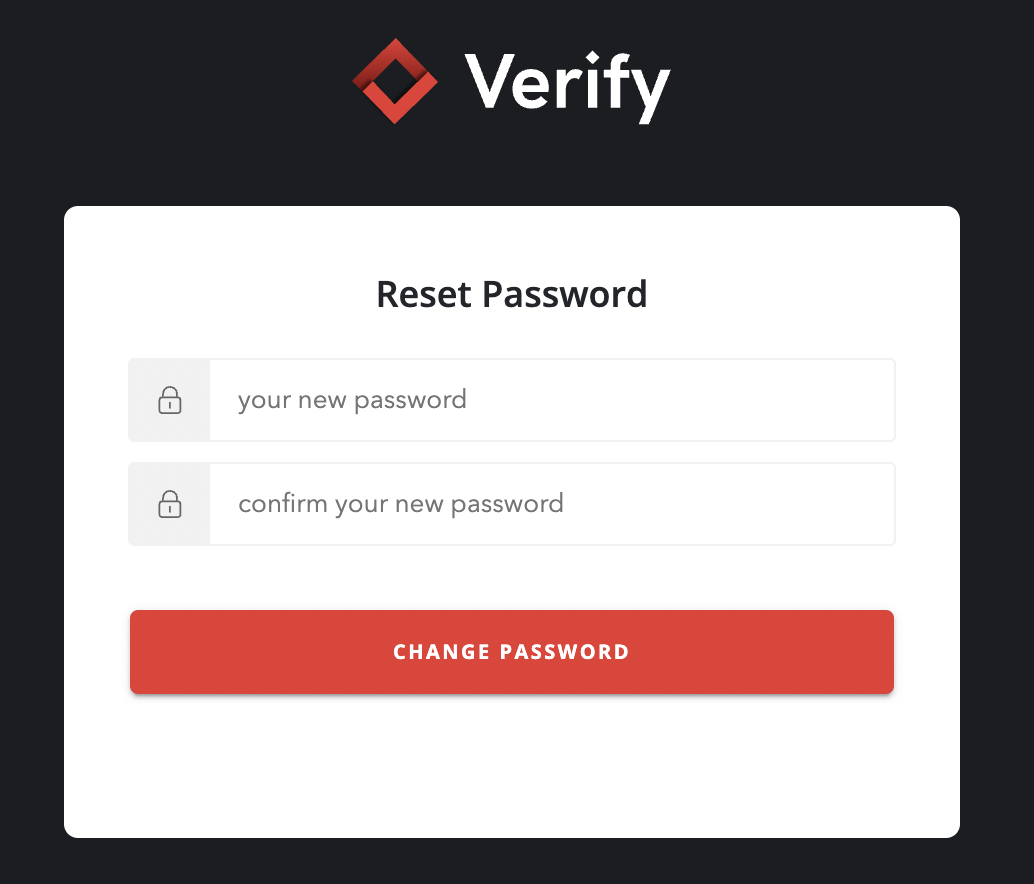Screen dimensions: 1034x884
Task: Select the Verify wordmark text
Action: tap(567, 83)
